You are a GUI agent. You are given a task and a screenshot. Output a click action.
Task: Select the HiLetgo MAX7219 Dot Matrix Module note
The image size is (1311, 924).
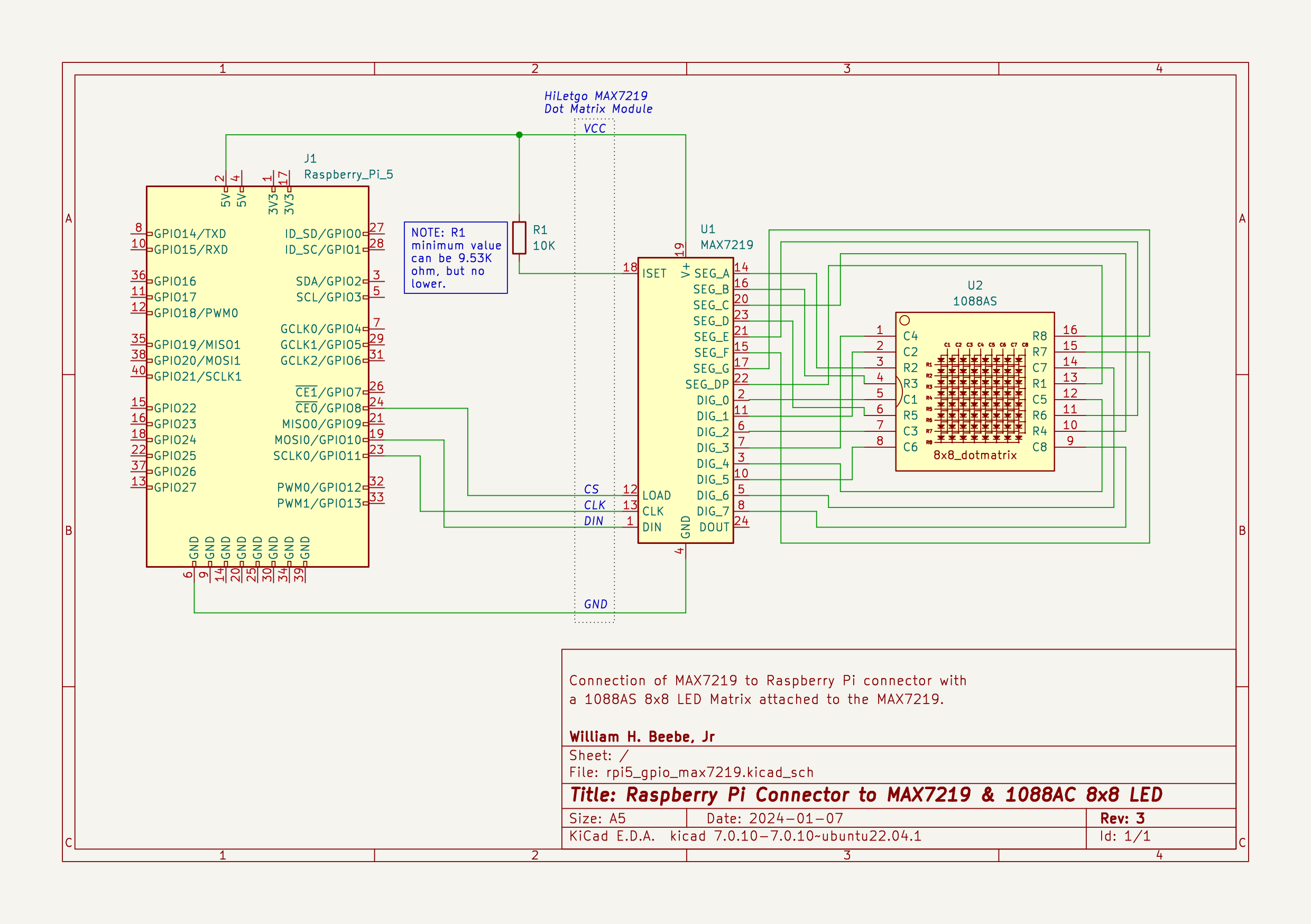598,102
